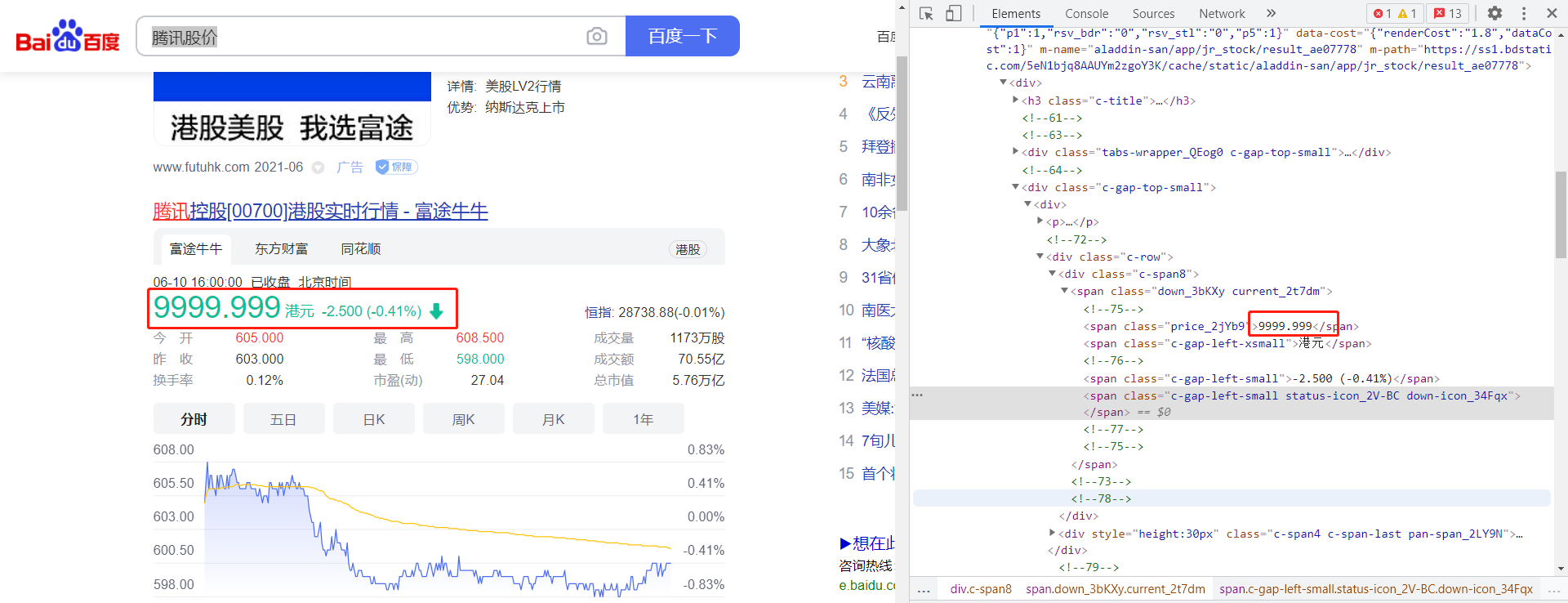The height and width of the screenshot is (603, 1568).
Task: Click the 保障 shield badge
Action: [x=396, y=167]
